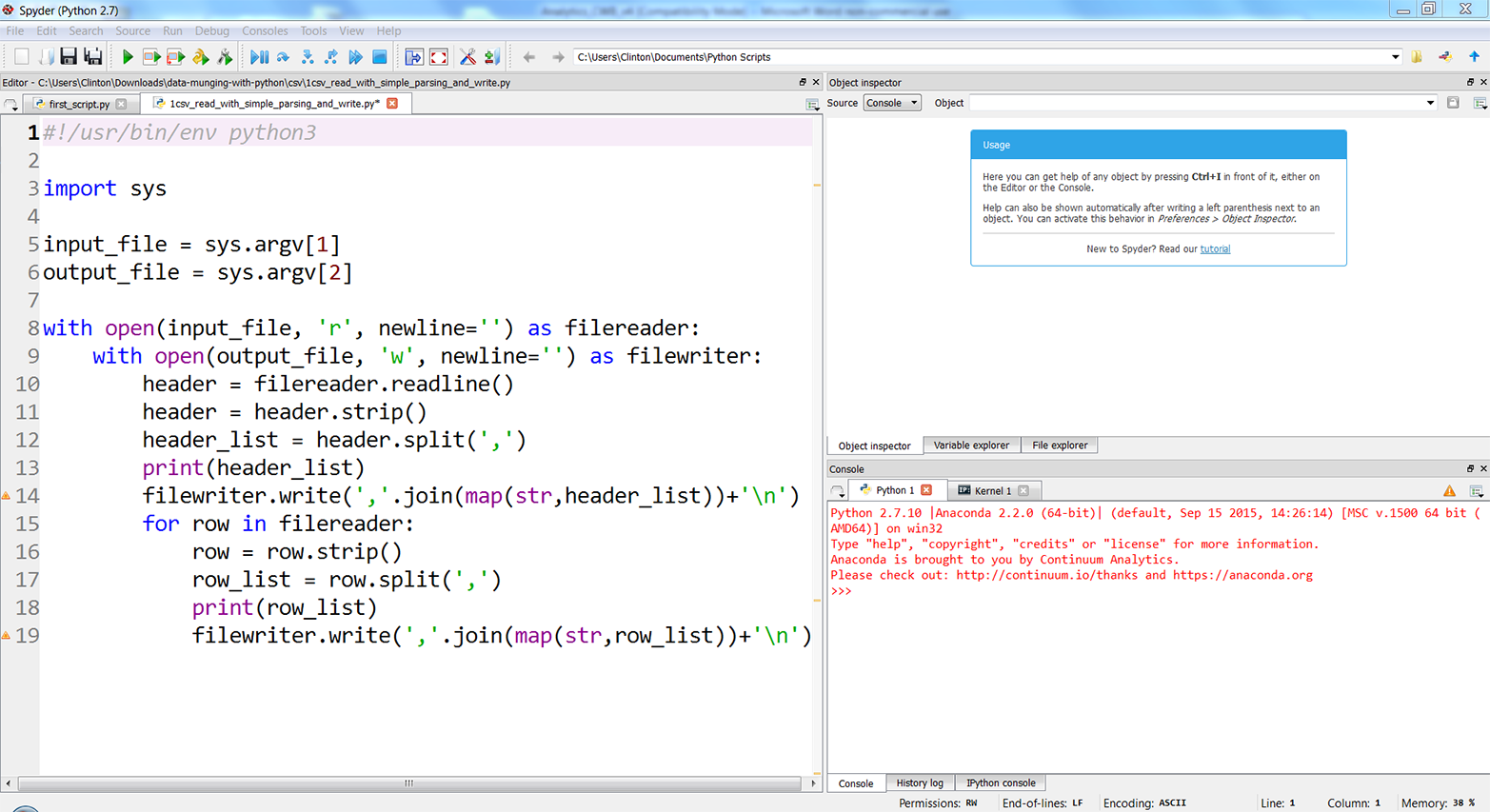Click the Step into function debug icon
Image resolution: width=1490 pixels, height=812 pixels.
[x=308, y=56]
